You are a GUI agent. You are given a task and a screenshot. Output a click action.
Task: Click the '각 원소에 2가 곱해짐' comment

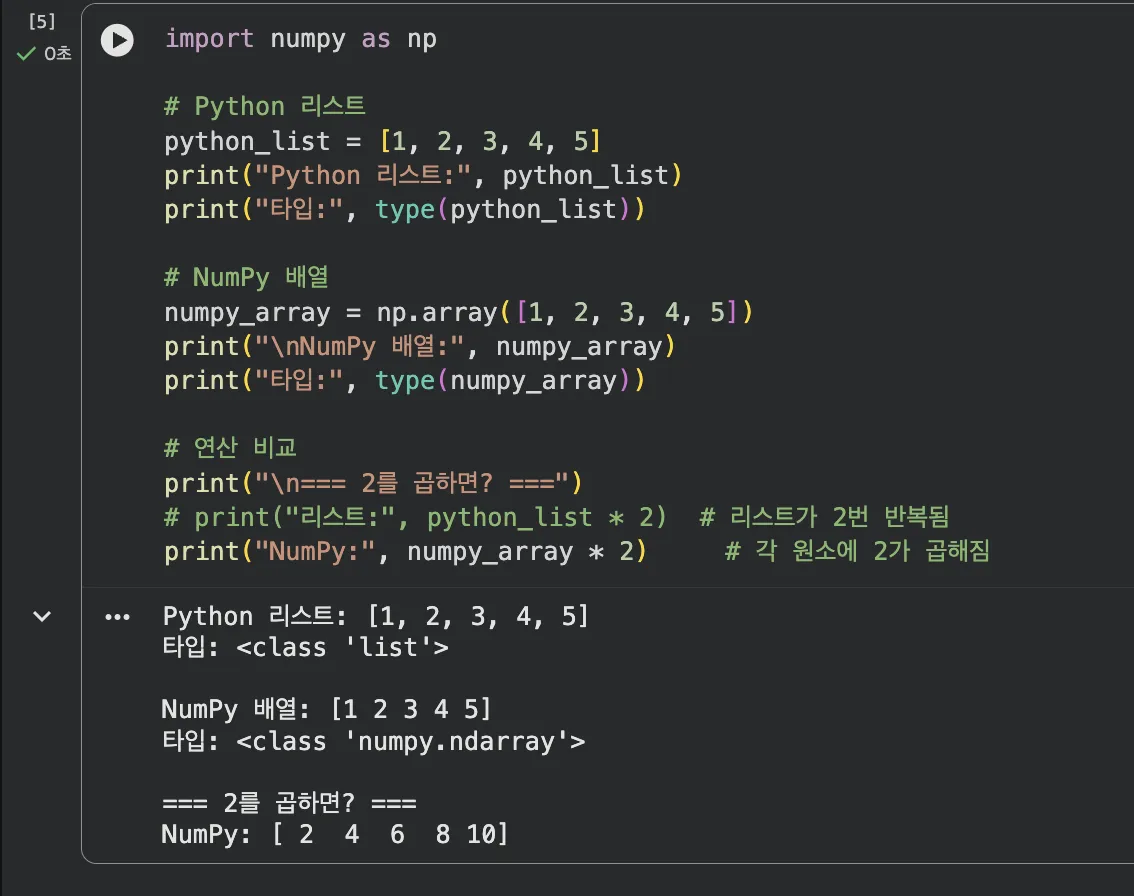click(856, 551)
